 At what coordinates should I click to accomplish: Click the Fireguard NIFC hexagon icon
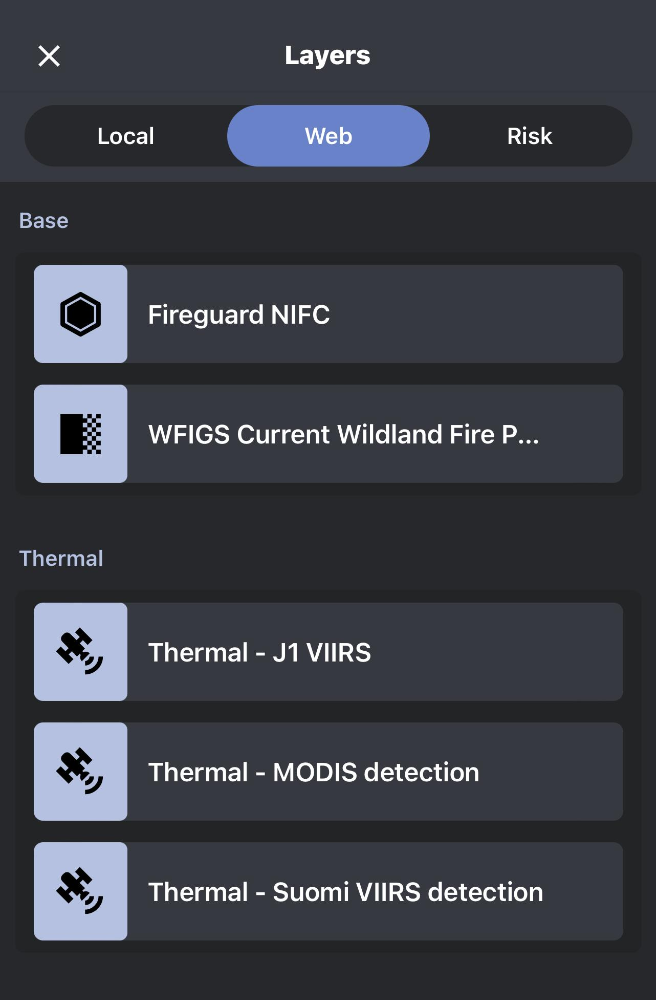80,314
